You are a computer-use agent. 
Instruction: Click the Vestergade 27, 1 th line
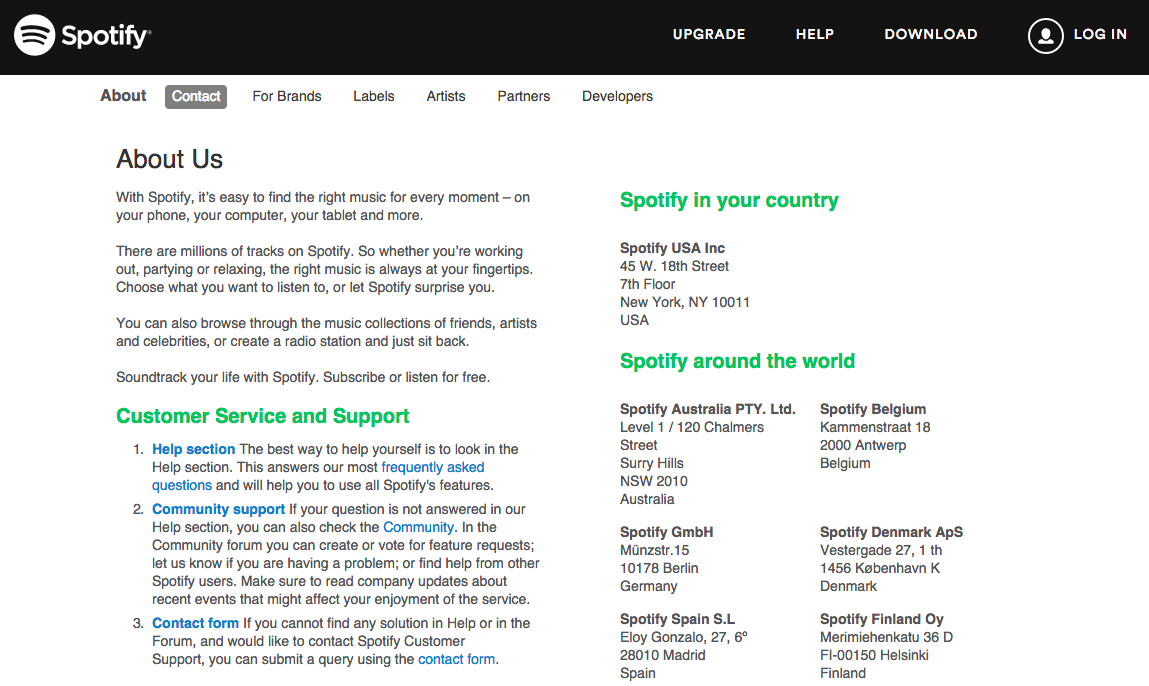[x=881, y=550]
